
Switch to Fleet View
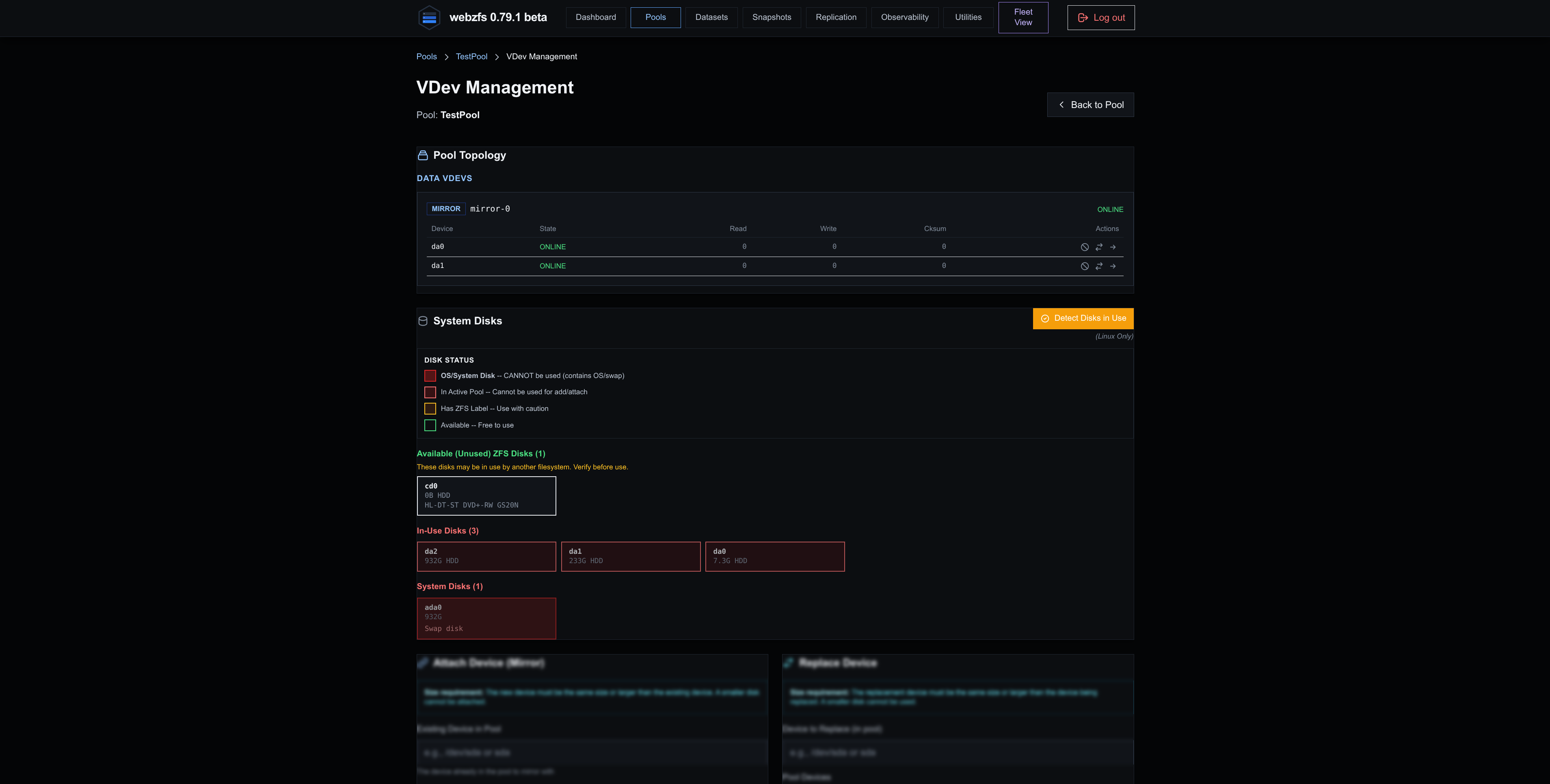click(1023, 17)
